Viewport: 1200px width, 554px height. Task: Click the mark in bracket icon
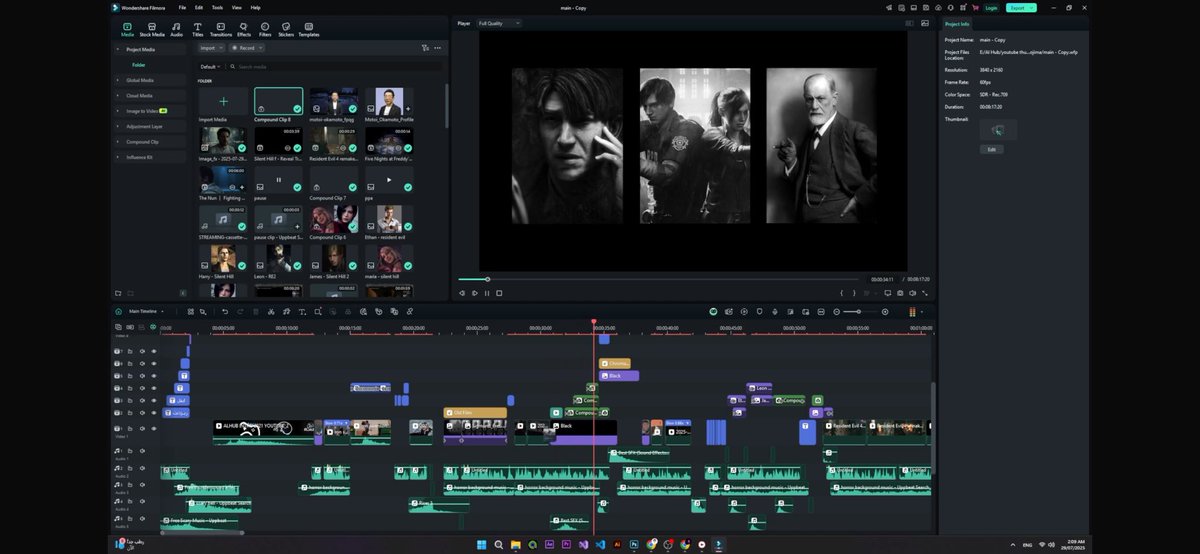click(x=842, y=293)
